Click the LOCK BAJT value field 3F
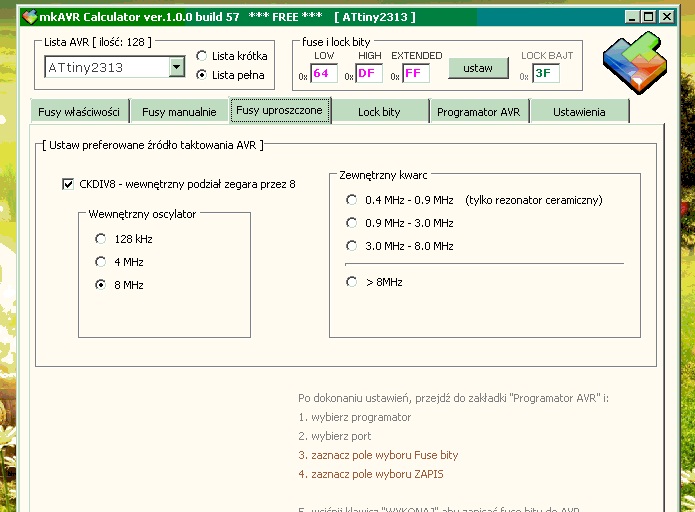This screenshot has width=695, height=512. point(546,73)
